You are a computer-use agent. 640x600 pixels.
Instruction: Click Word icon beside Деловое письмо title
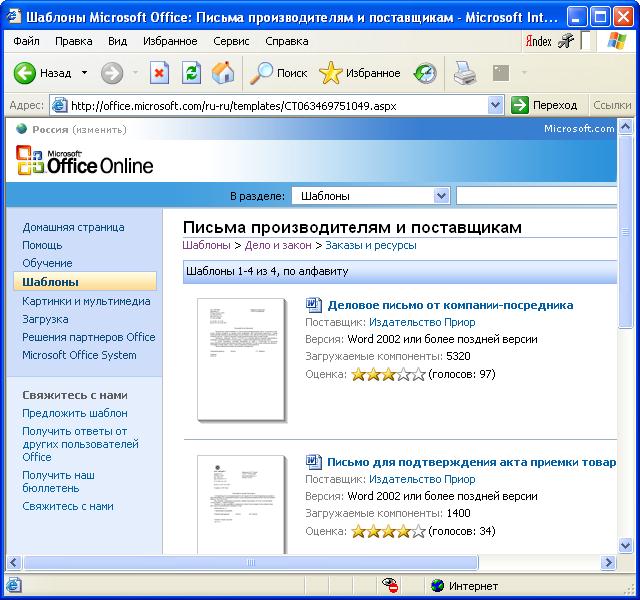coord(313,304)
